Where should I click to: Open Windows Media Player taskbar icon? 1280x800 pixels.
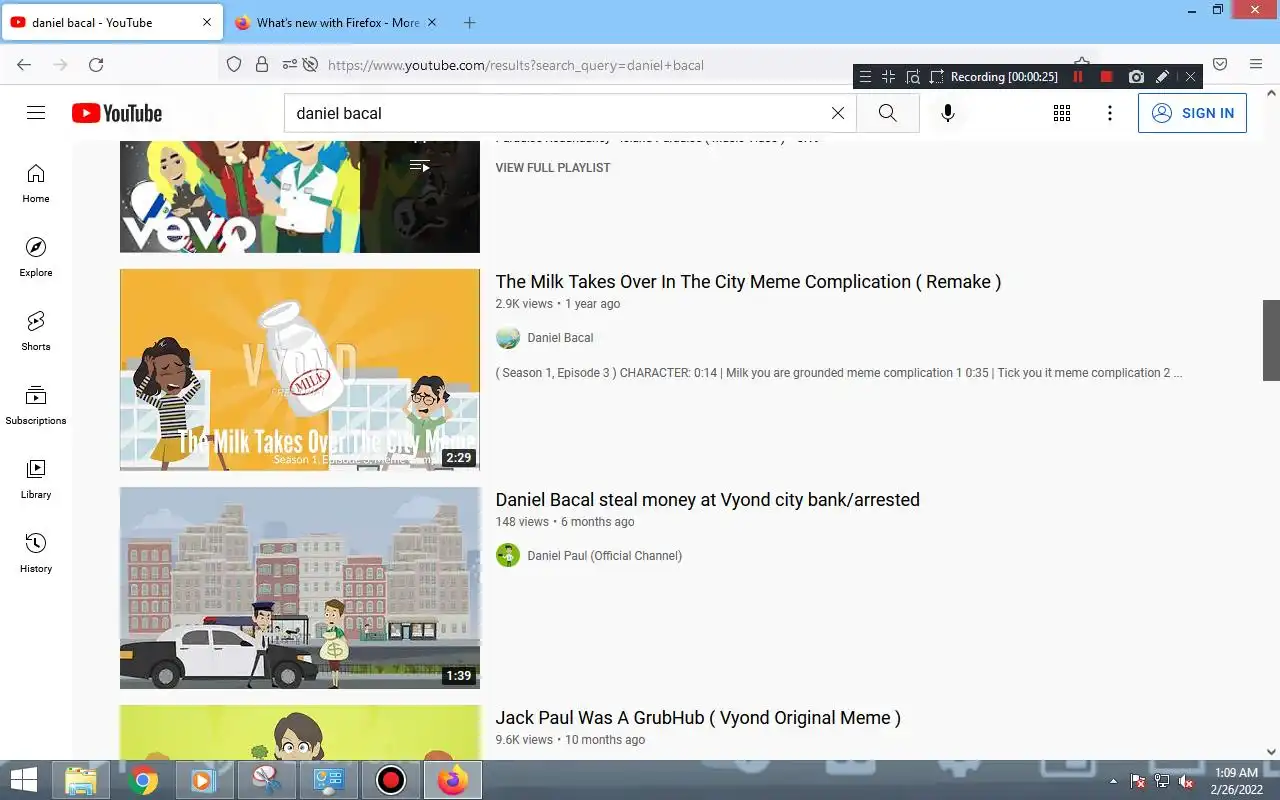pos(203,780)
